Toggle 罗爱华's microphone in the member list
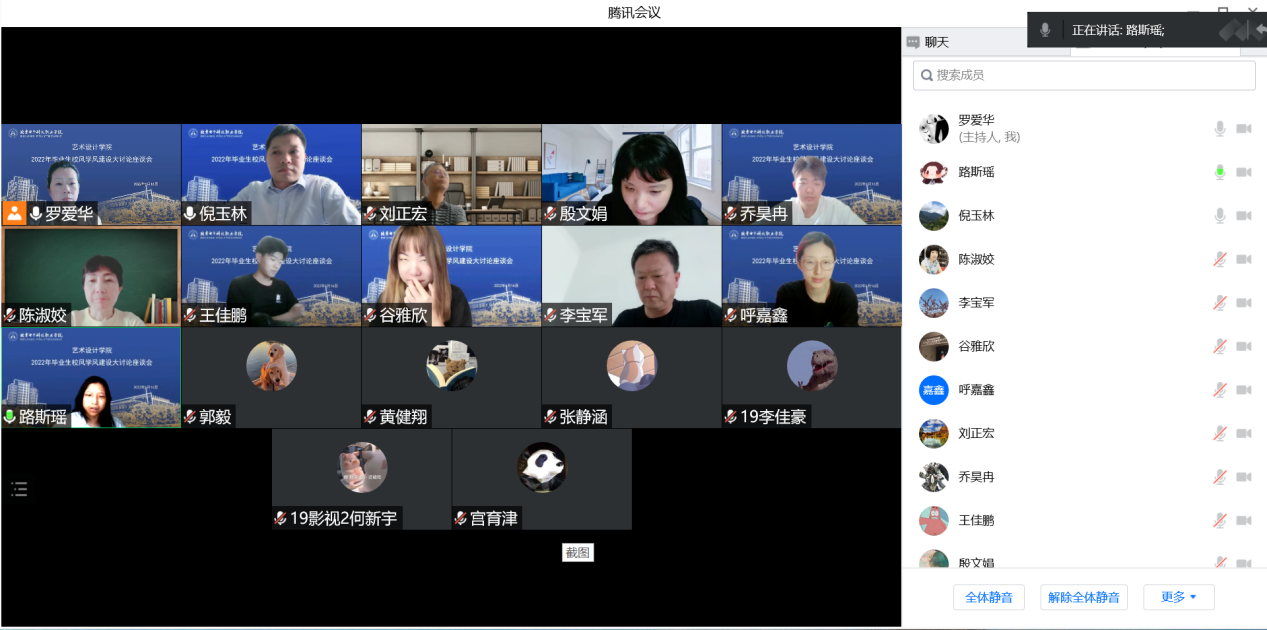Viewport: 1267px width, 630px height. tap(1219, 128)
